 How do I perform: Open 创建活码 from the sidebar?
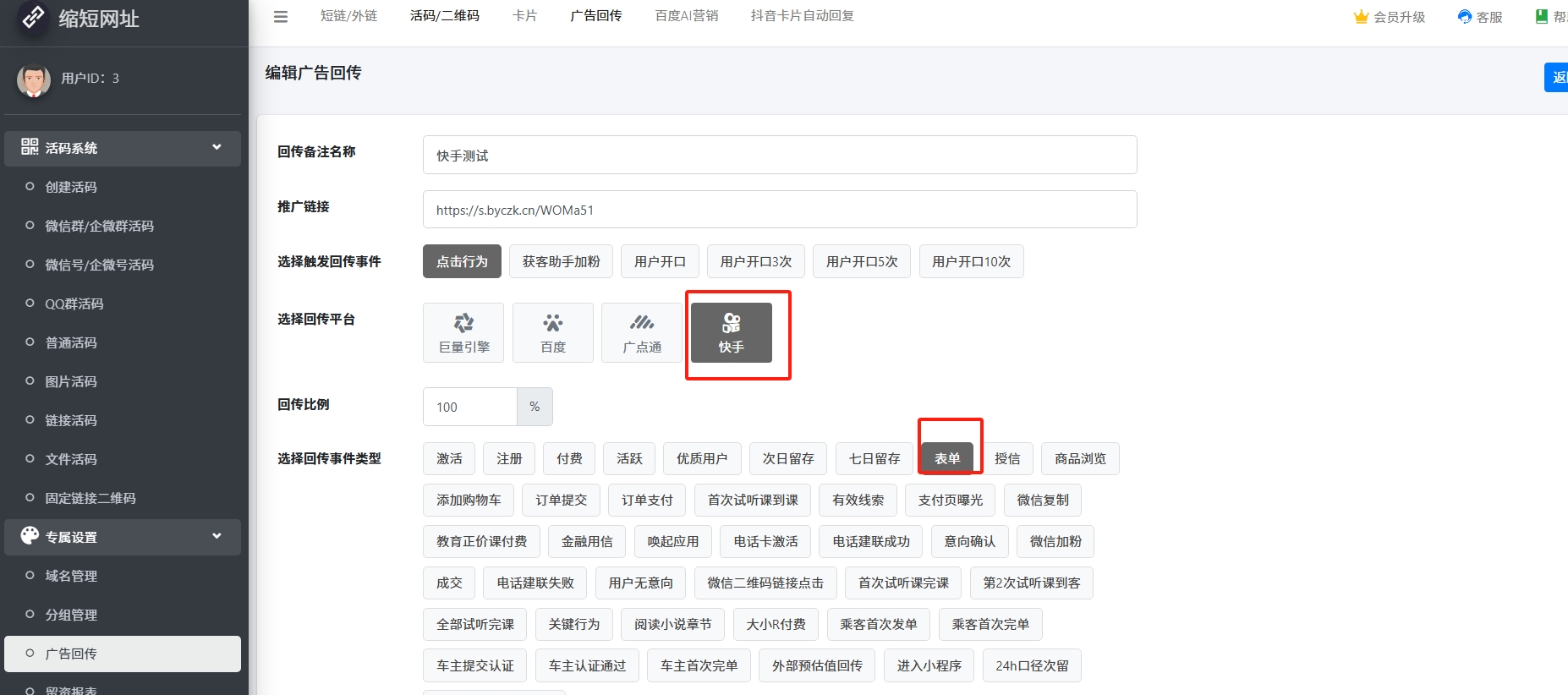[x=71, y=187]
